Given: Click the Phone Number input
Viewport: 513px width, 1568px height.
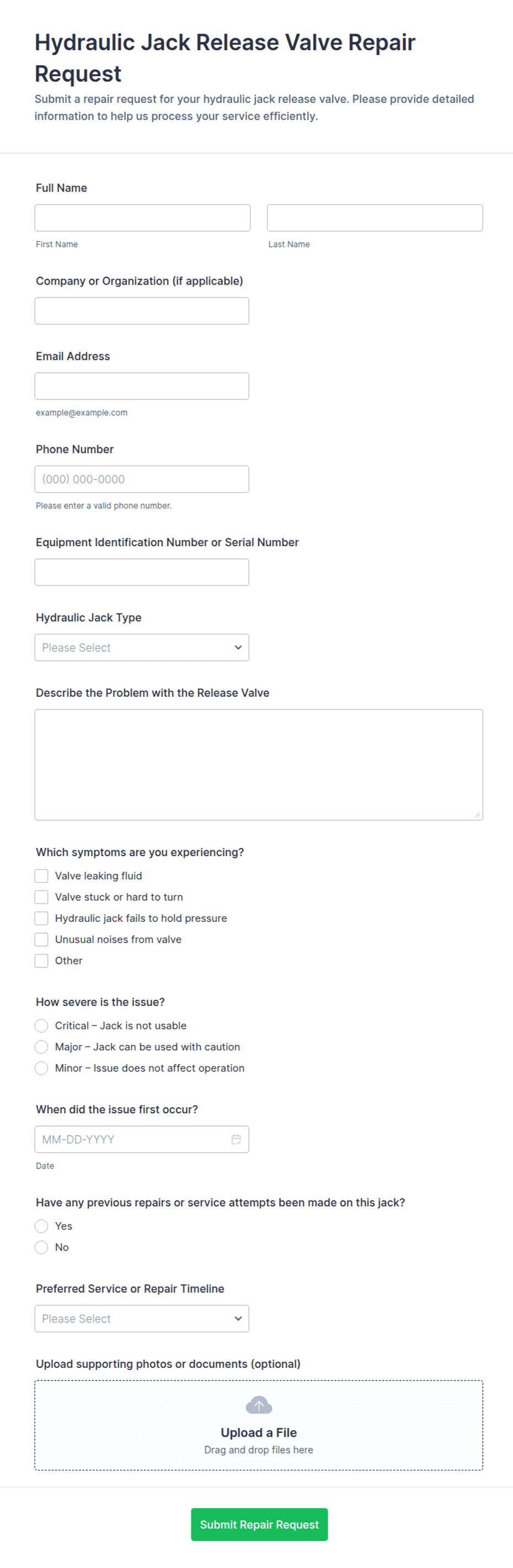Looking at the screenshot, I should tap(142, 479).
